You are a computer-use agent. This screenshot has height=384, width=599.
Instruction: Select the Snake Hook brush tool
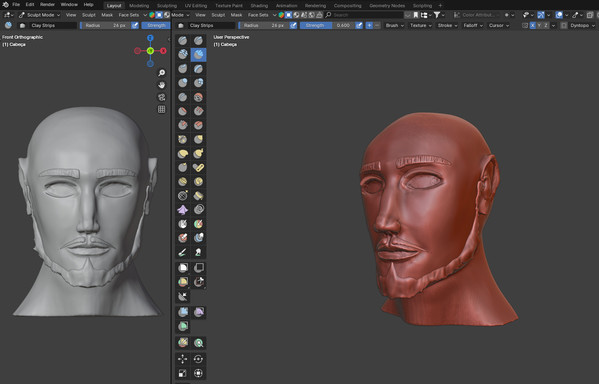pos(198,153)
